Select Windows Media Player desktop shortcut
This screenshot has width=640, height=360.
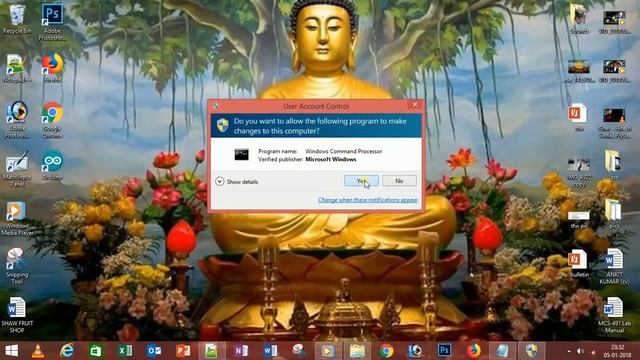pyautogui.click(x=17, y=218)
